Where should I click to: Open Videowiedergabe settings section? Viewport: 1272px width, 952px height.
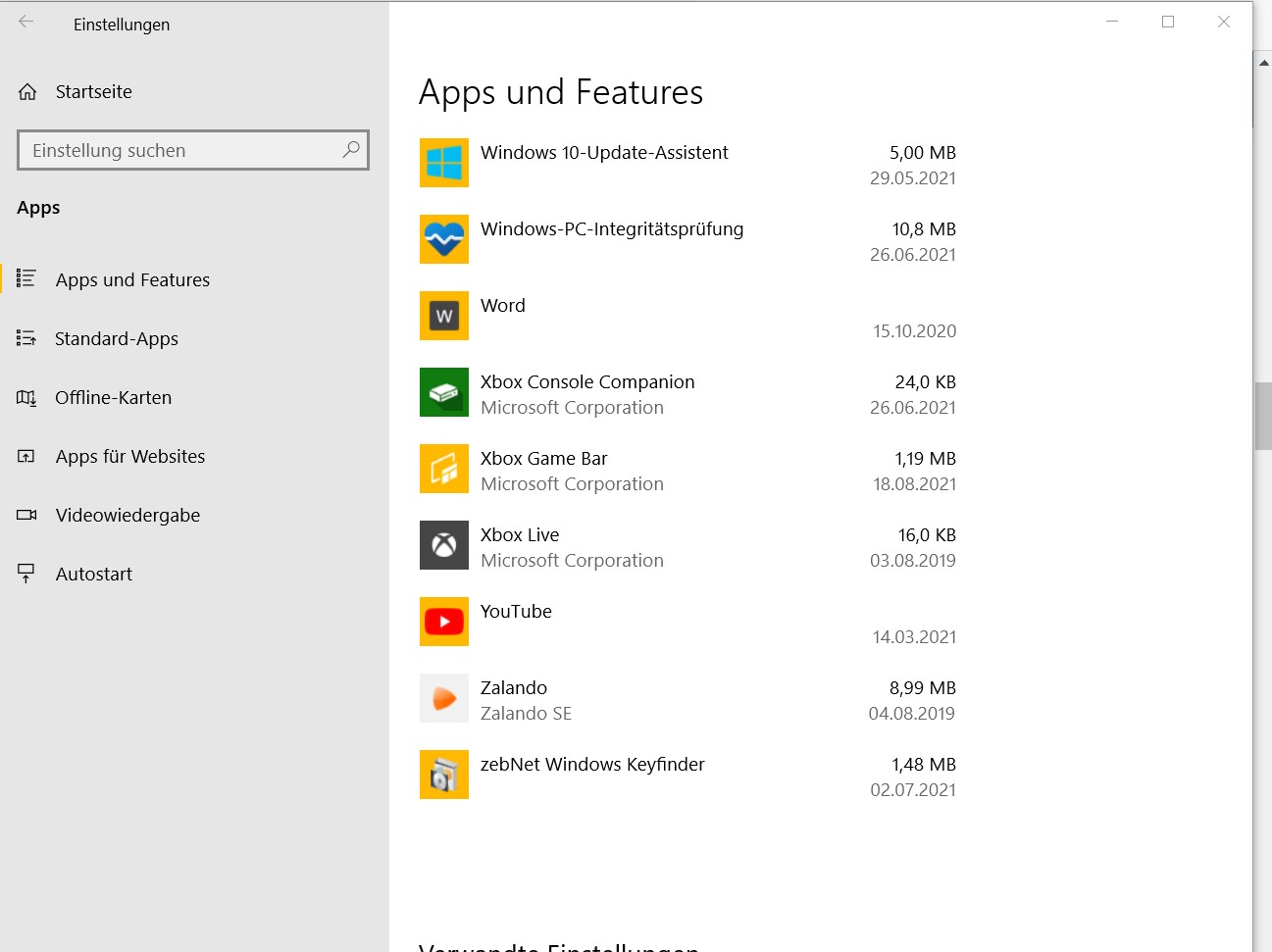(127, 516)
